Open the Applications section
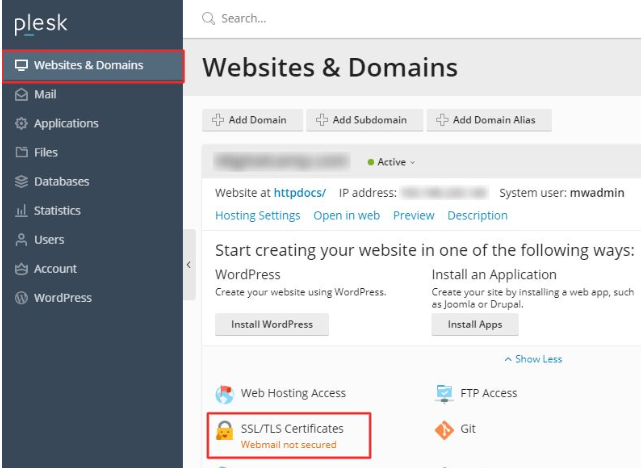The height and width of the screenshot is (468, 641). pyautogui.click(x=66, y=123)
